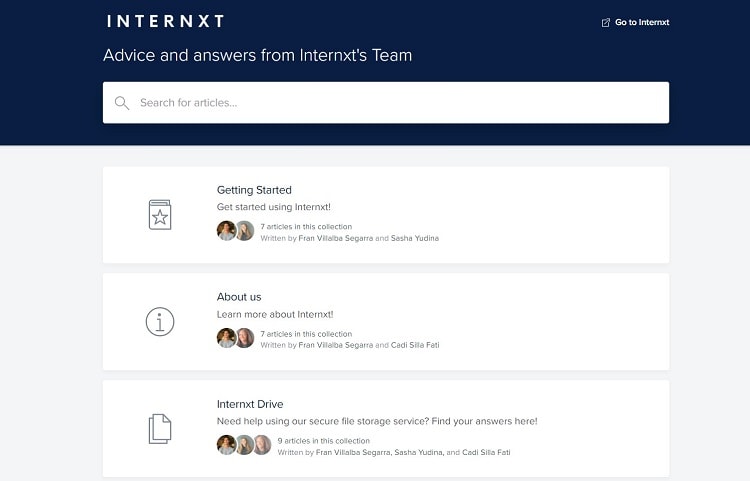Click third author avatar in Internxt Drive
Screen dimensions: 750x481
pyautogui.click(x=262, y=445)
